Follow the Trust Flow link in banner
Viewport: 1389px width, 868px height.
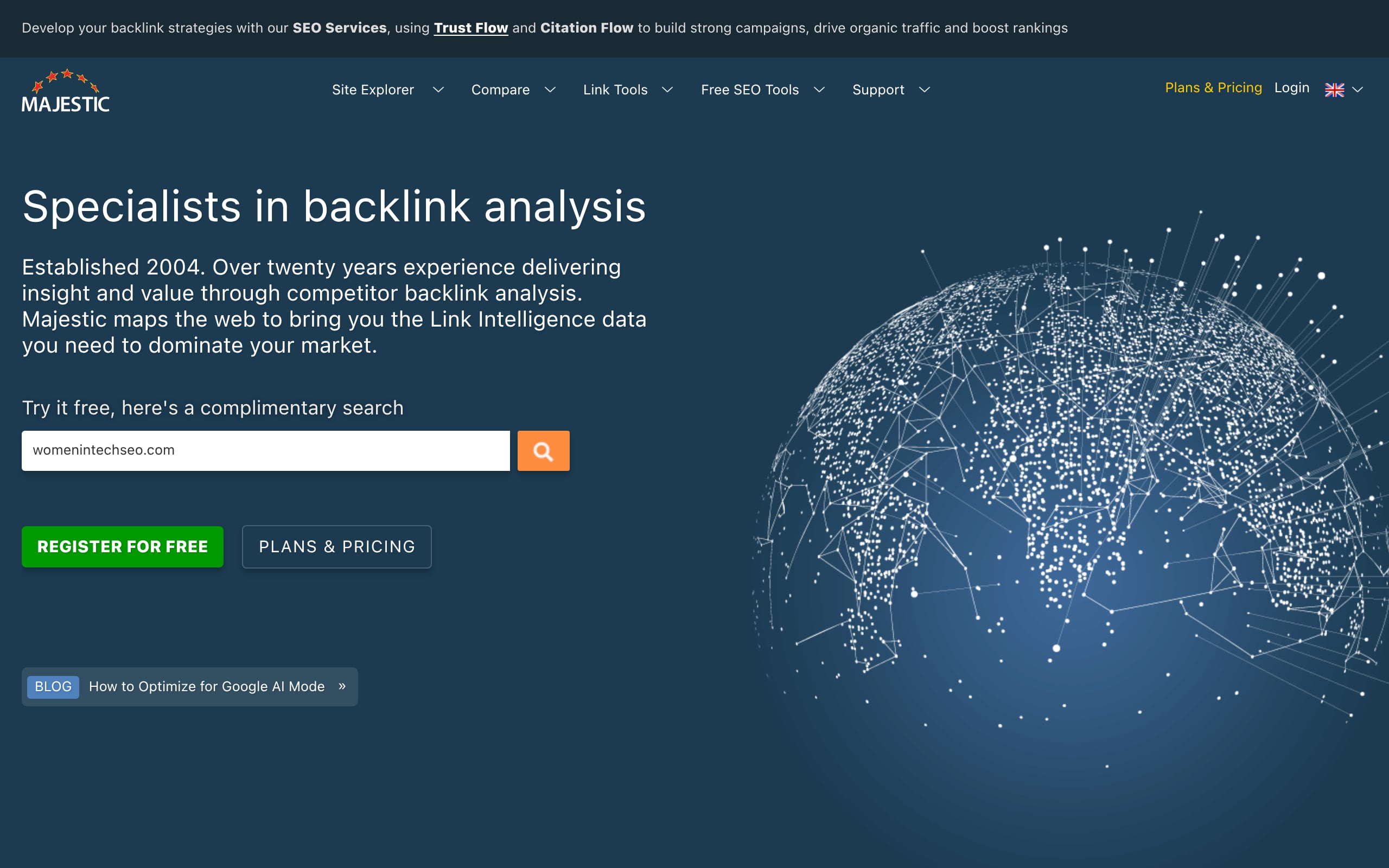[470, 28]
